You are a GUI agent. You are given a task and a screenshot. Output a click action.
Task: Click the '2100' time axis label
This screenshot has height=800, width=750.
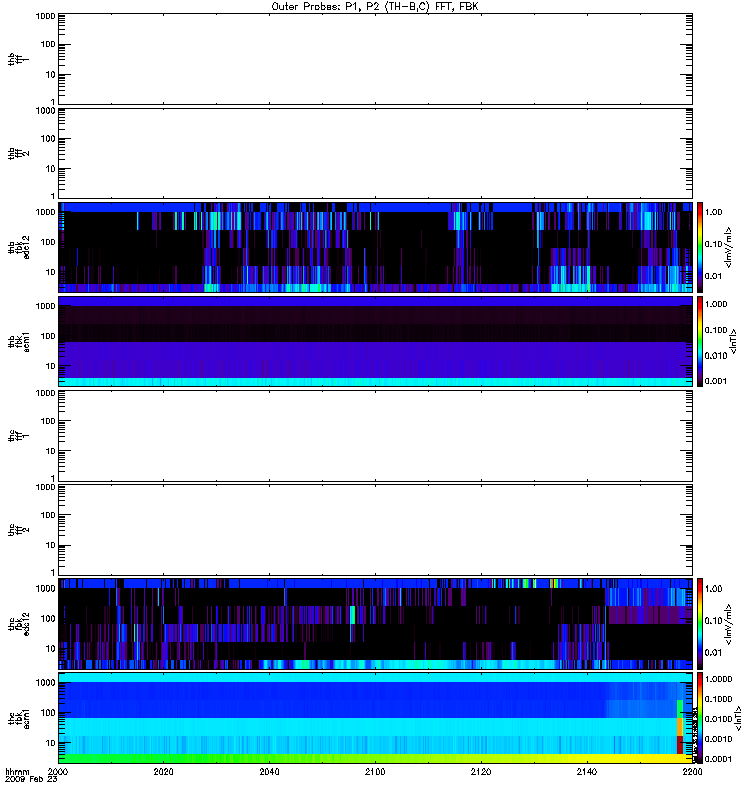pyautogui.click(x=375, y=771)
